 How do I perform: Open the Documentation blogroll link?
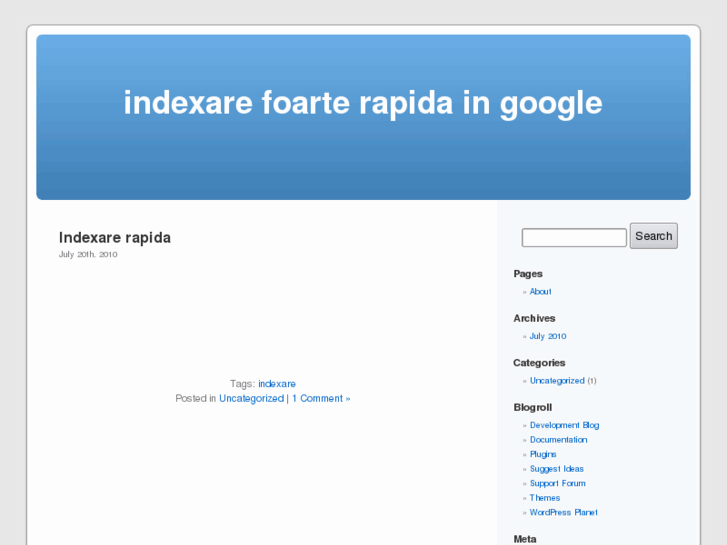(558, 440)
